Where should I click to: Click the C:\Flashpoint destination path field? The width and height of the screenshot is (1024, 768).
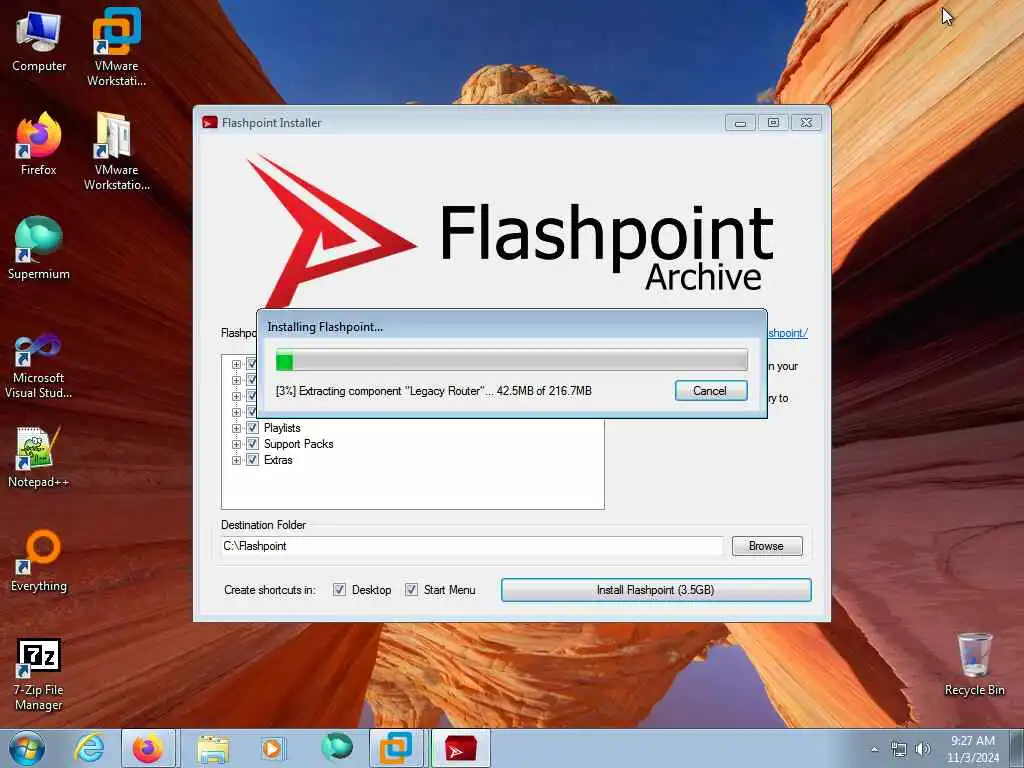point(472,546)
